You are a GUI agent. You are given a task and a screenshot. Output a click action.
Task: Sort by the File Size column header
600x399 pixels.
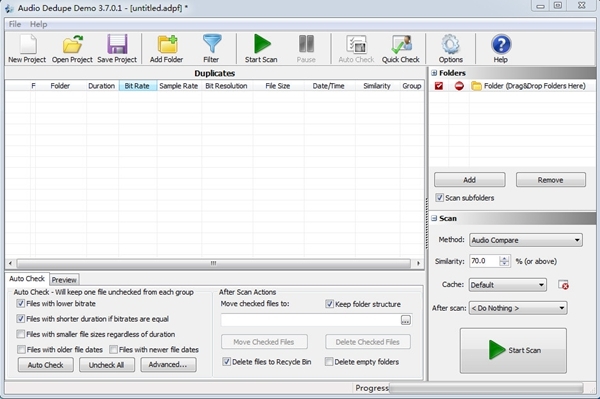pos(278,86)
